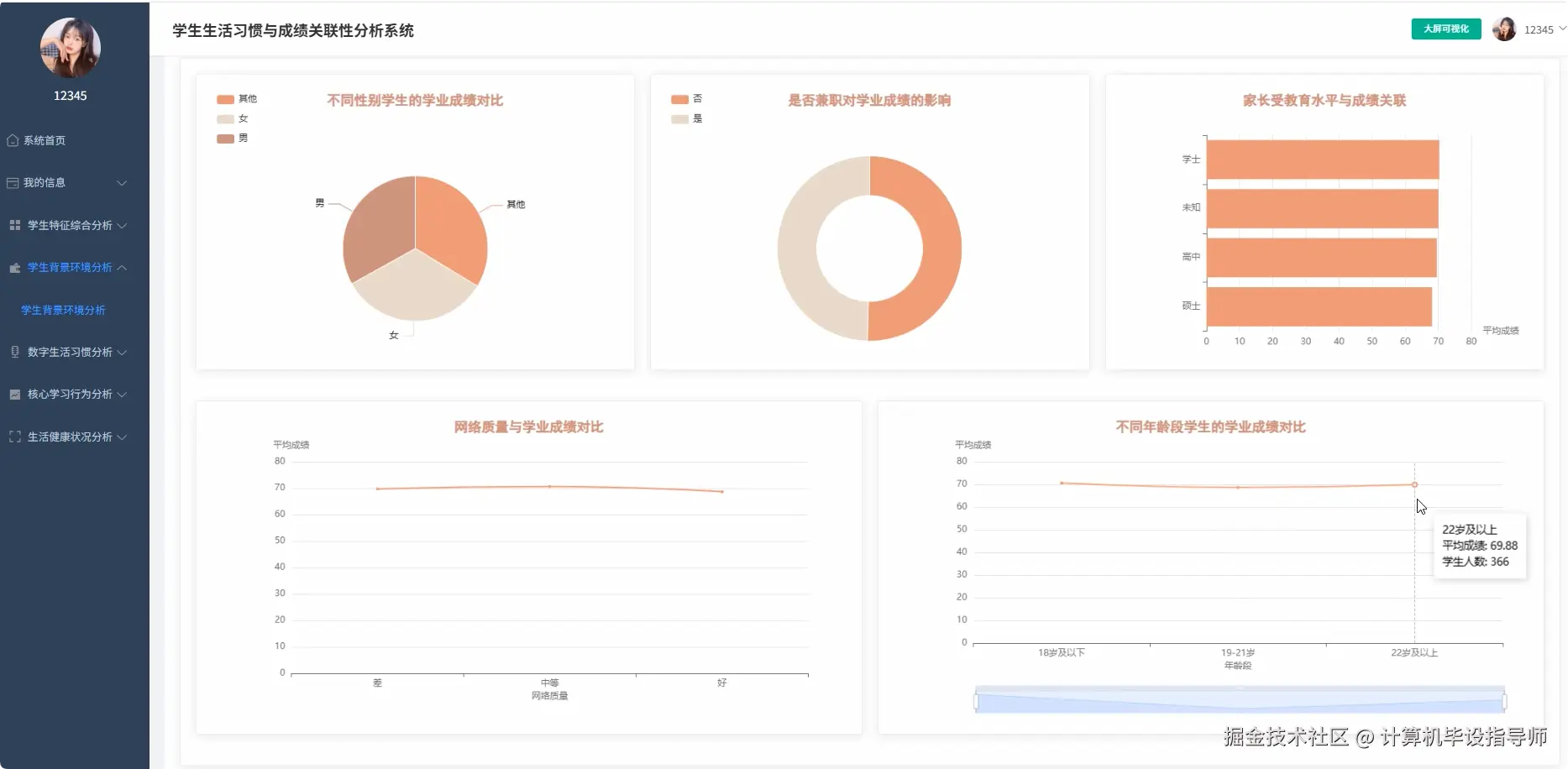Click the 生活健康状况分析 frame icon
Viewport: 1568px width, 769px height.
pos(14,437)
